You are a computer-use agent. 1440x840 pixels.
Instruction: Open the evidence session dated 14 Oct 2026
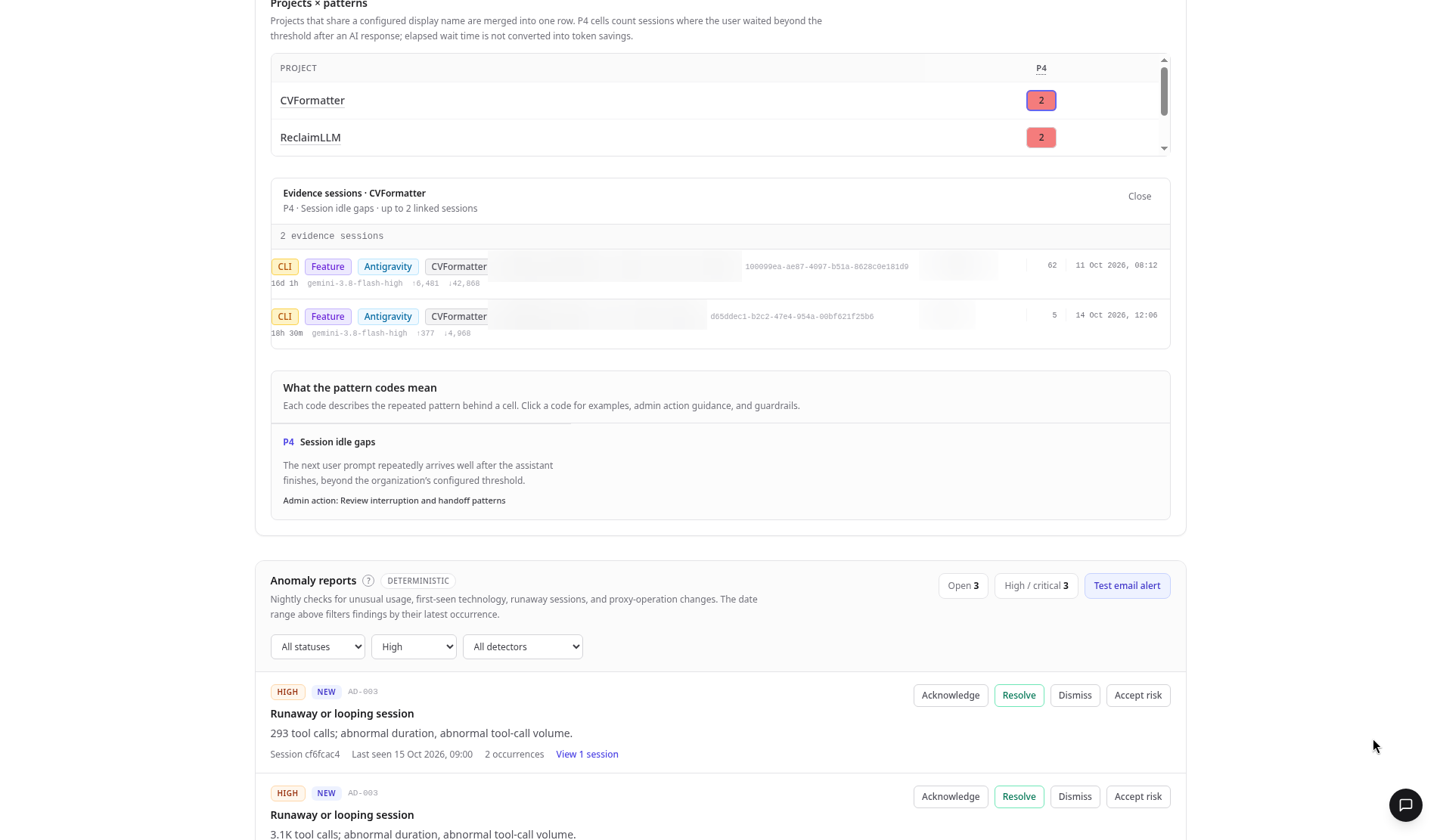[720, 324]
